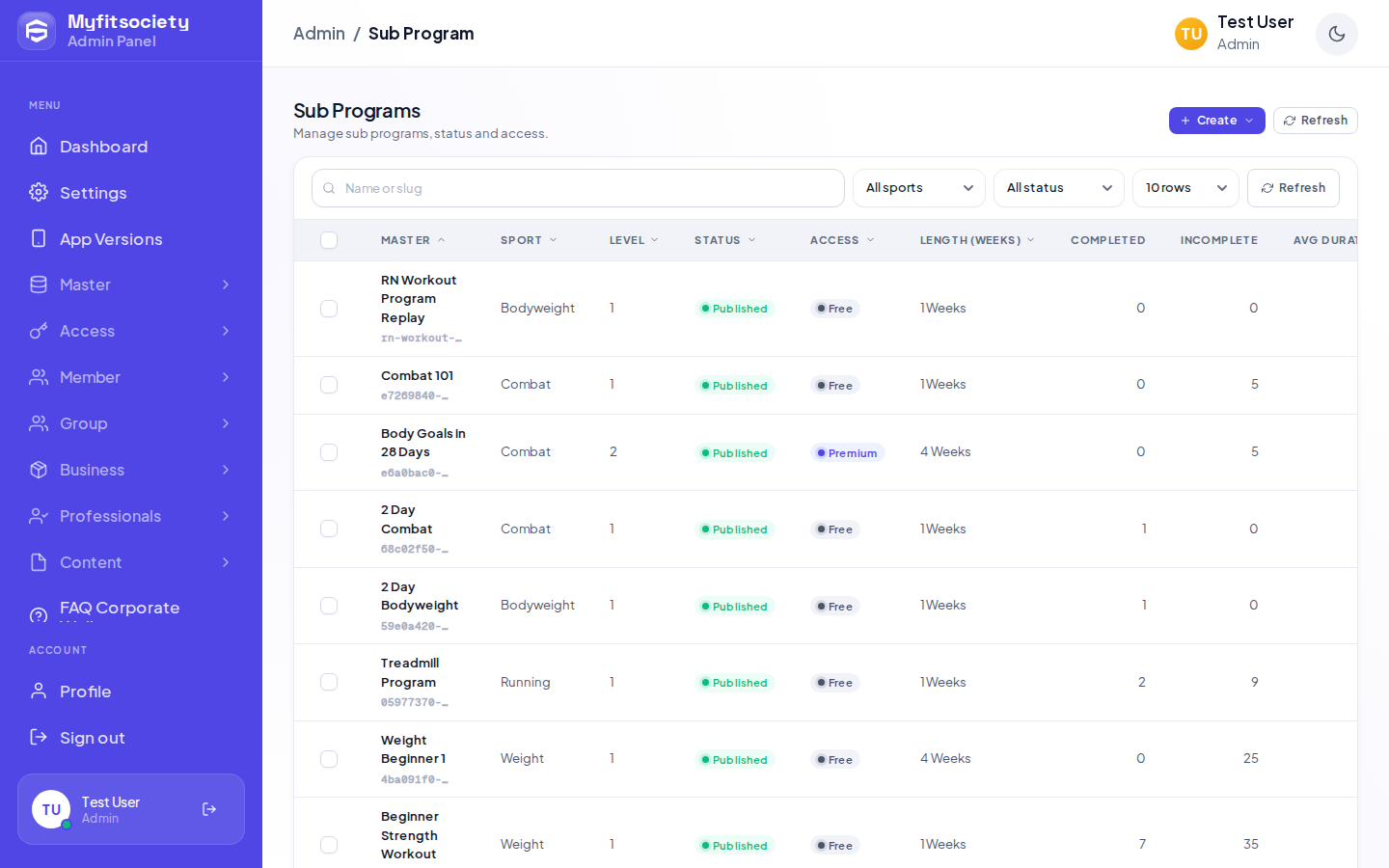Tick the select-all checkbox in table header
The width and height of the screenshot is (1389, 868).
(329, 240)
